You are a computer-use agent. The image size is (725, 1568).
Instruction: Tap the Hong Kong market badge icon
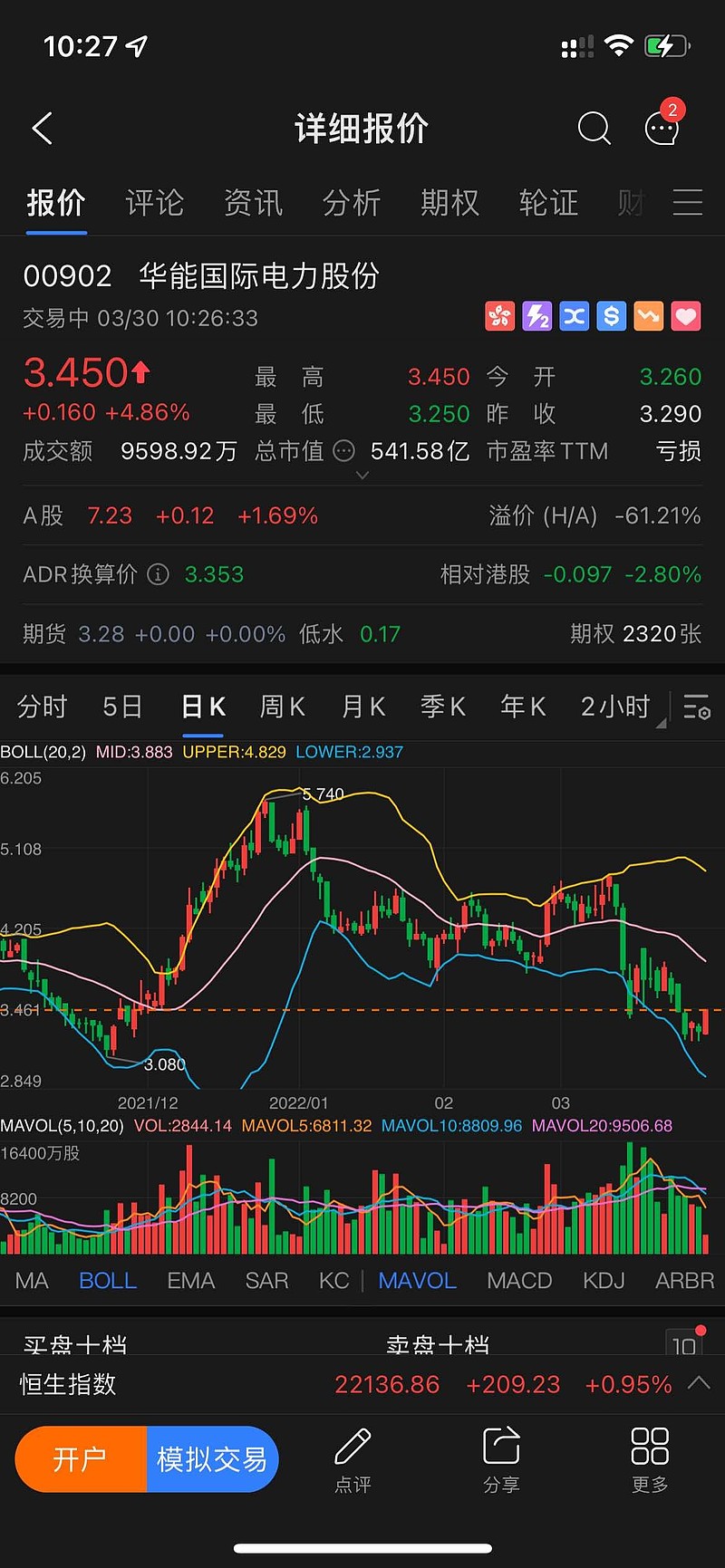(499, 317)
